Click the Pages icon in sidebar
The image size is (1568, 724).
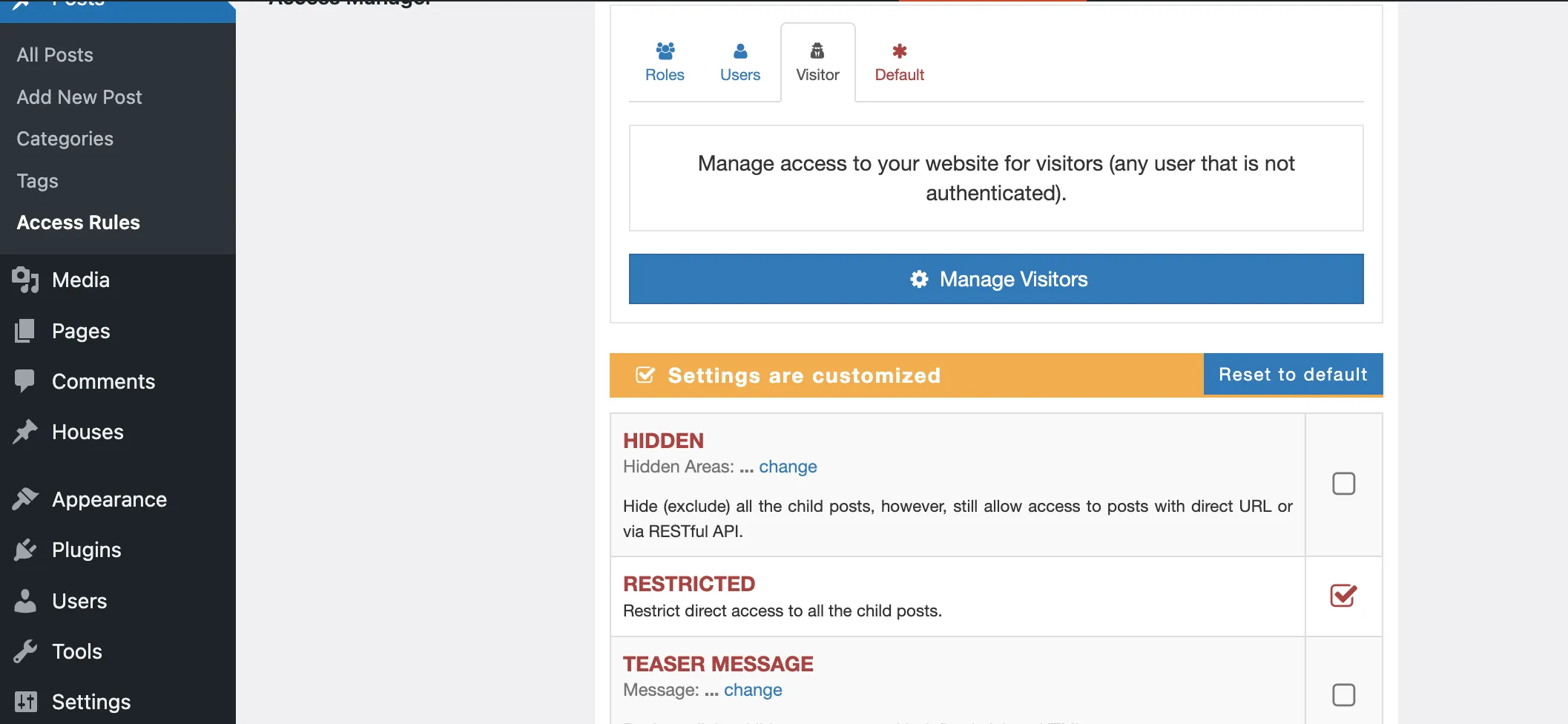pos(24,331)
